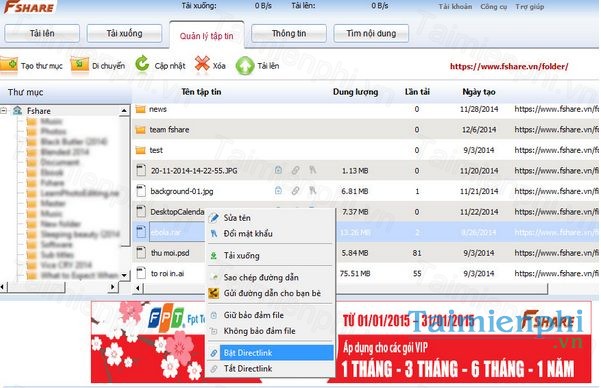Viewport: 601px width, 388px height.
Task: Open the URL link of the news row
Action: point(557,109)
